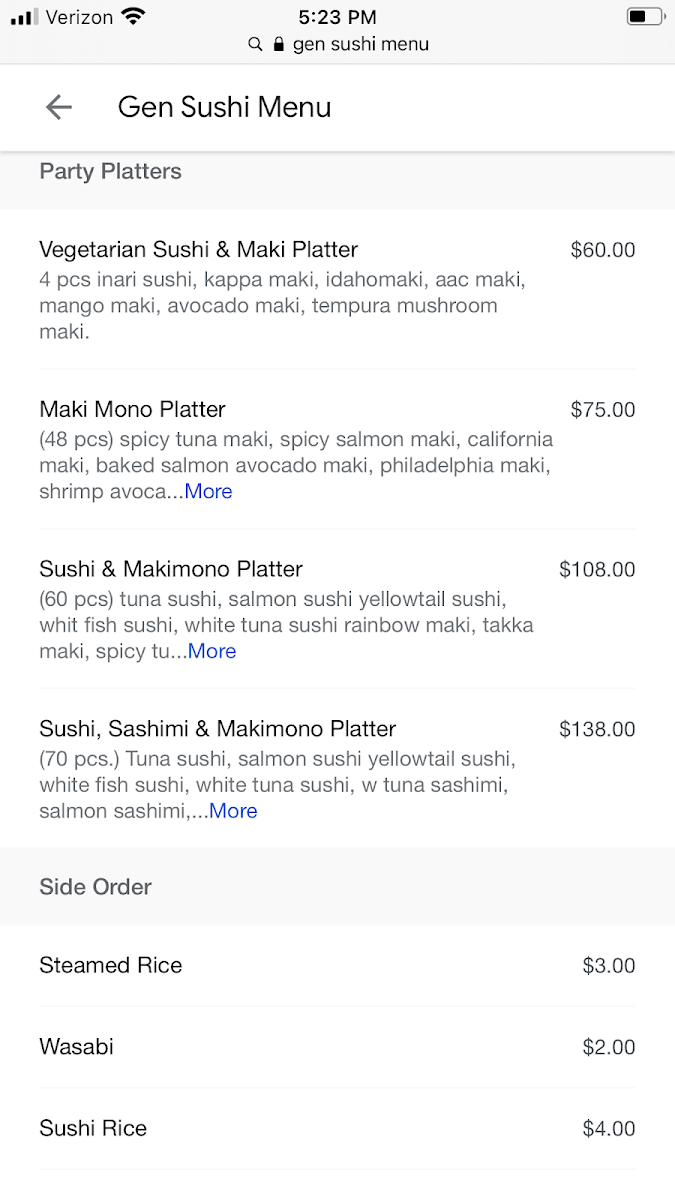Viewport: 675px width, 1200px height.
Task: Tap the Wi-Fi icon in status bar
Action: [132, 17]
